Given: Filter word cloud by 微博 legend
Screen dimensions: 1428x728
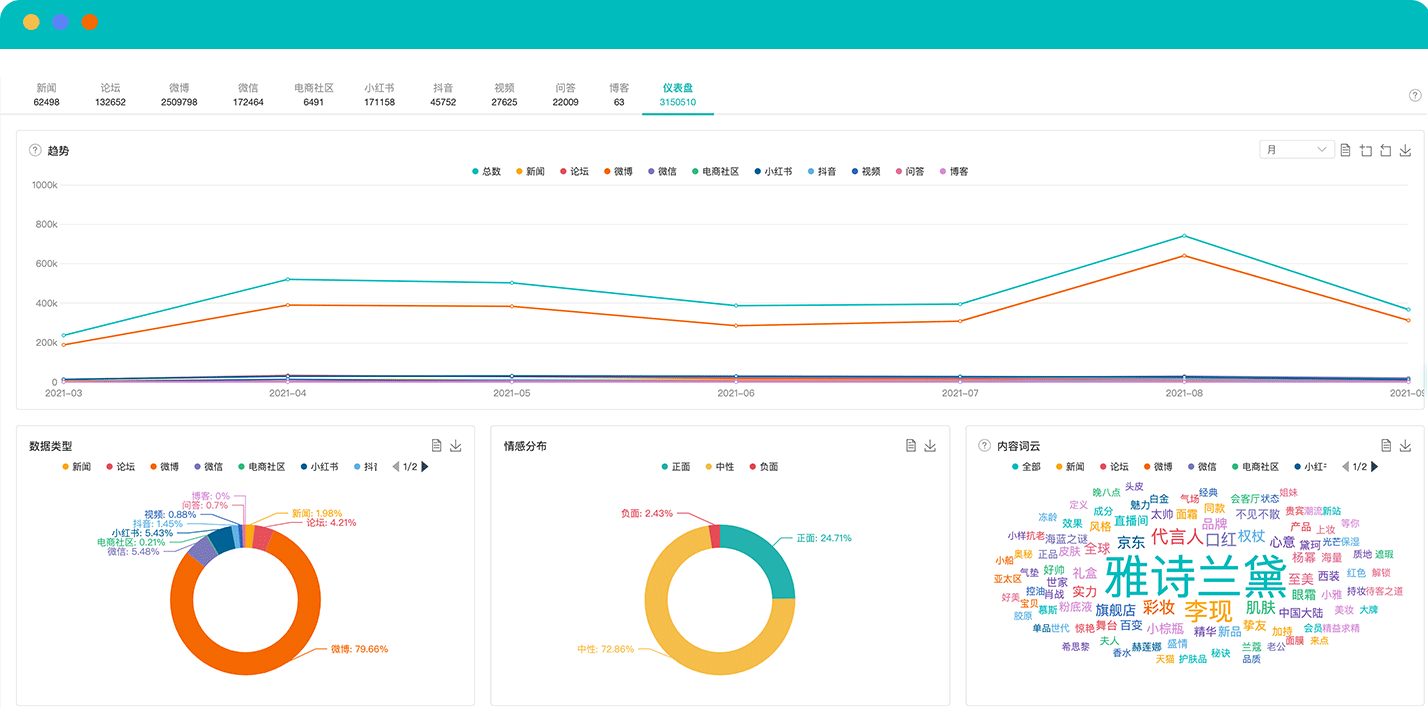Looking at the screenshot, I should point(1159,467).
